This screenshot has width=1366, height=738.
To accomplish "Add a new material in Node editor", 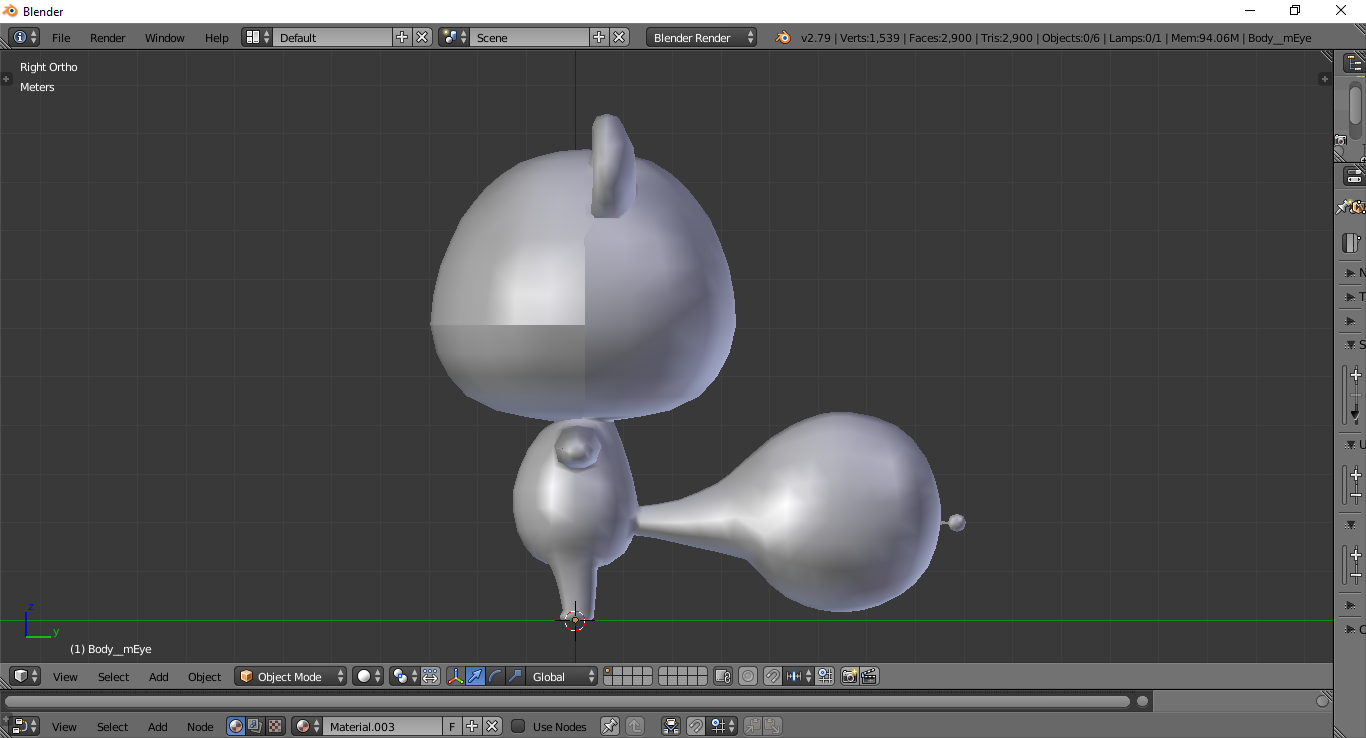I will [x=472, y=726].
